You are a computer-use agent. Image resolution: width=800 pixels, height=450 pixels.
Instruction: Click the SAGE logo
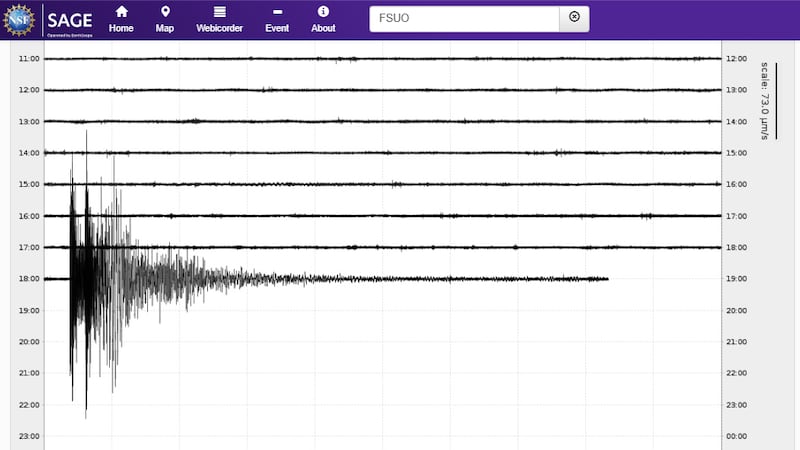click(x=70, y=21)
